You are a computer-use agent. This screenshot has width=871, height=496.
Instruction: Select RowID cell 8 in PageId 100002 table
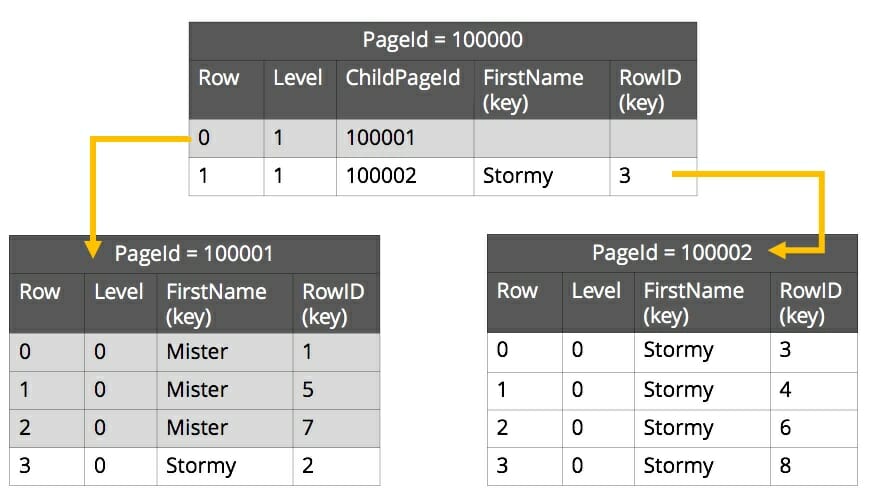786,466
